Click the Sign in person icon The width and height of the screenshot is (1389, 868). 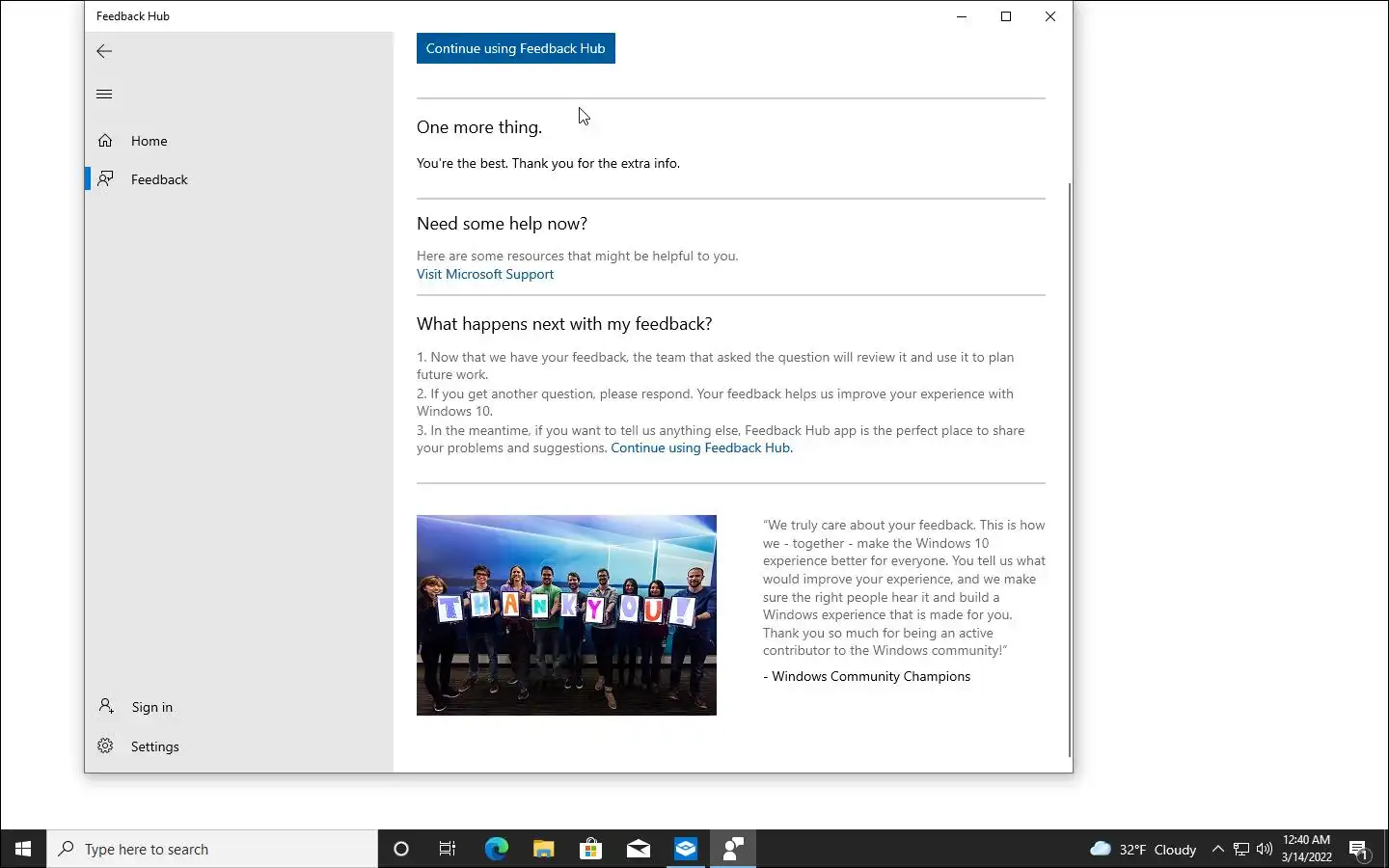[x=106, y=707]
